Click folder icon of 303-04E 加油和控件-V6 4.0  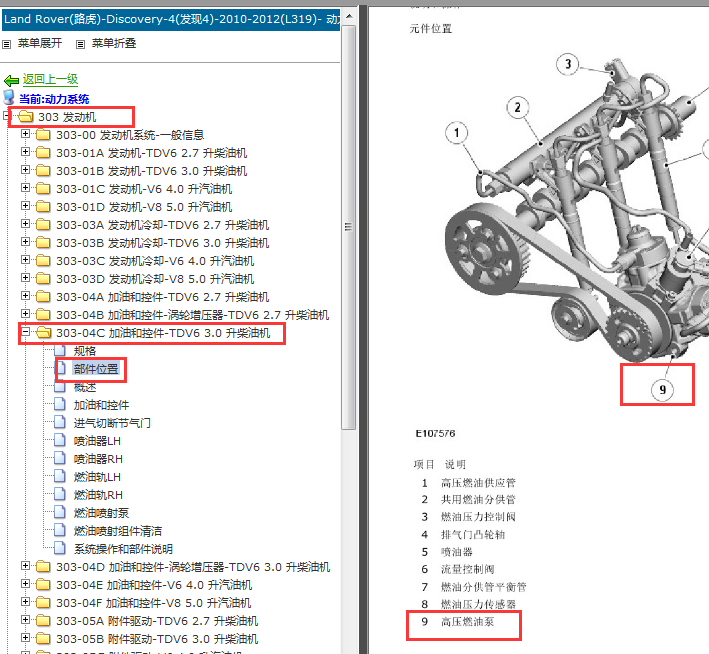[x=43, y=584]
